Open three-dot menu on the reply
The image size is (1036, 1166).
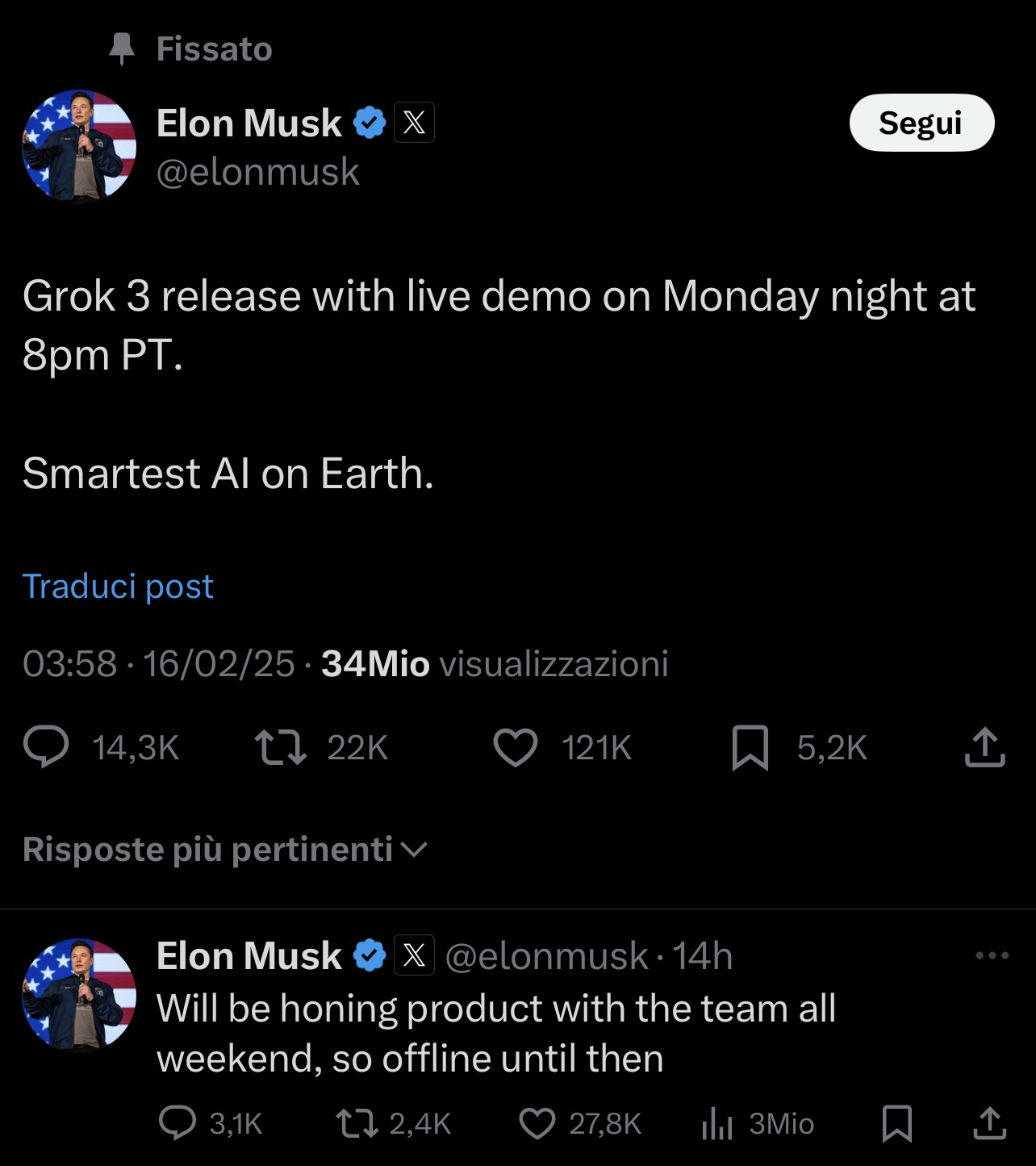coord(992,955)
